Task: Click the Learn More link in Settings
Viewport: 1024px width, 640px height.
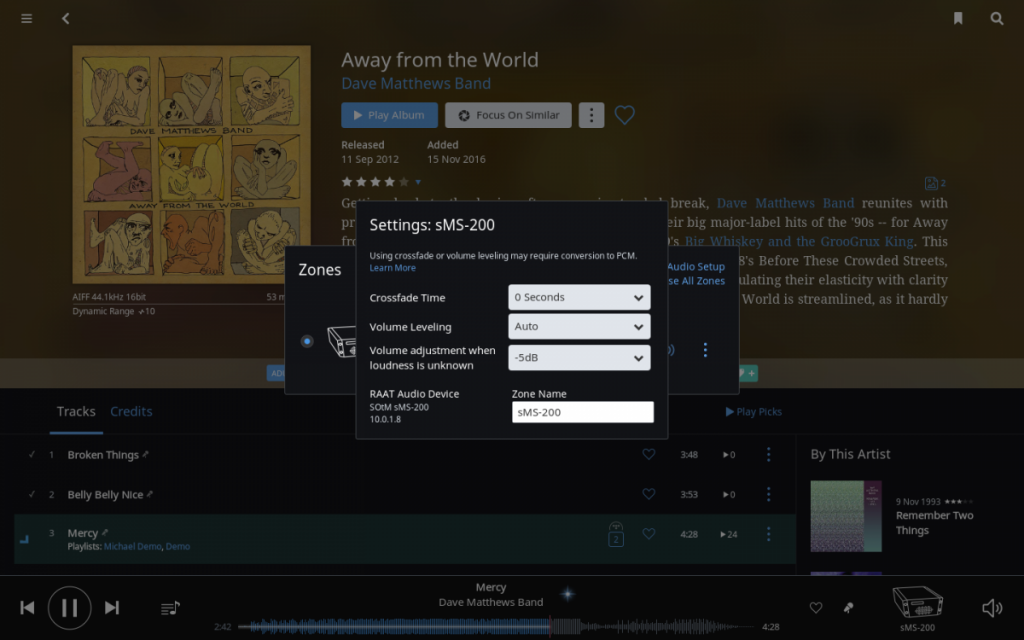Action: (x=392, y=268)
